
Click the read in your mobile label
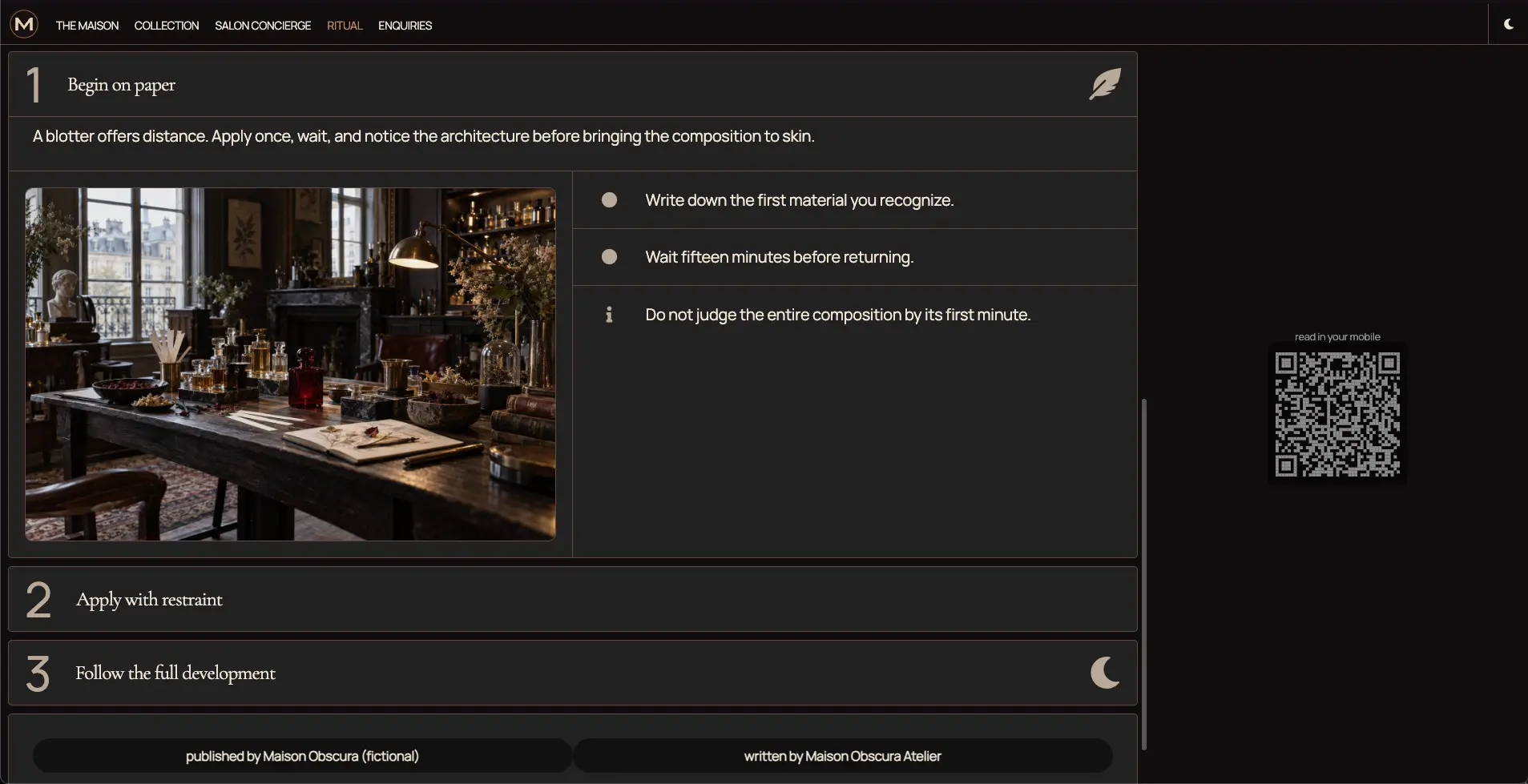(1337, 337)
